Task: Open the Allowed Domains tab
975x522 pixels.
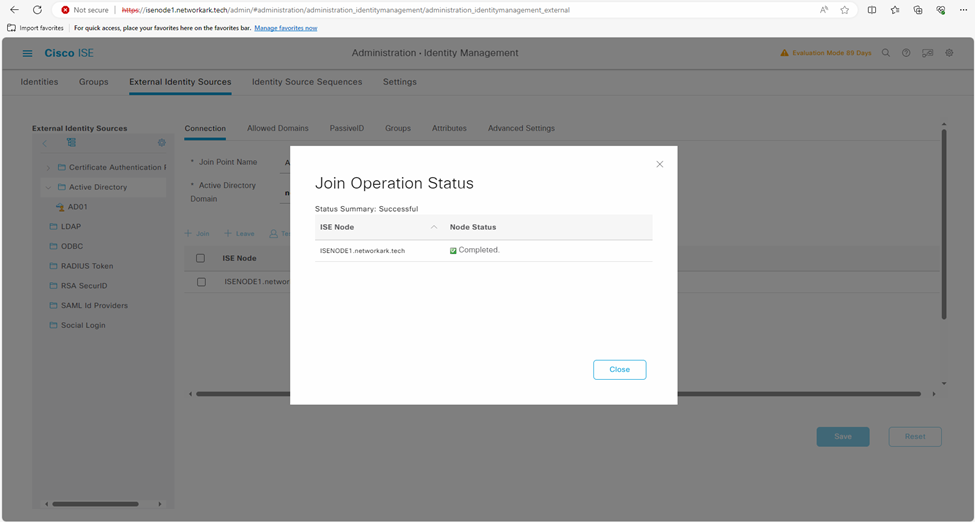Action: [277, 128]
